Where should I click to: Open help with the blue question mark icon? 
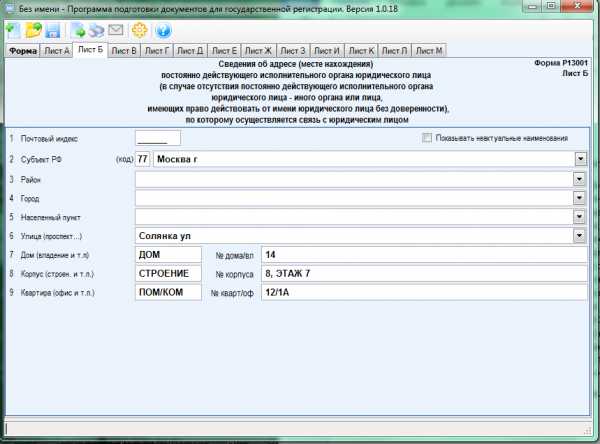[x=163, y=31]
